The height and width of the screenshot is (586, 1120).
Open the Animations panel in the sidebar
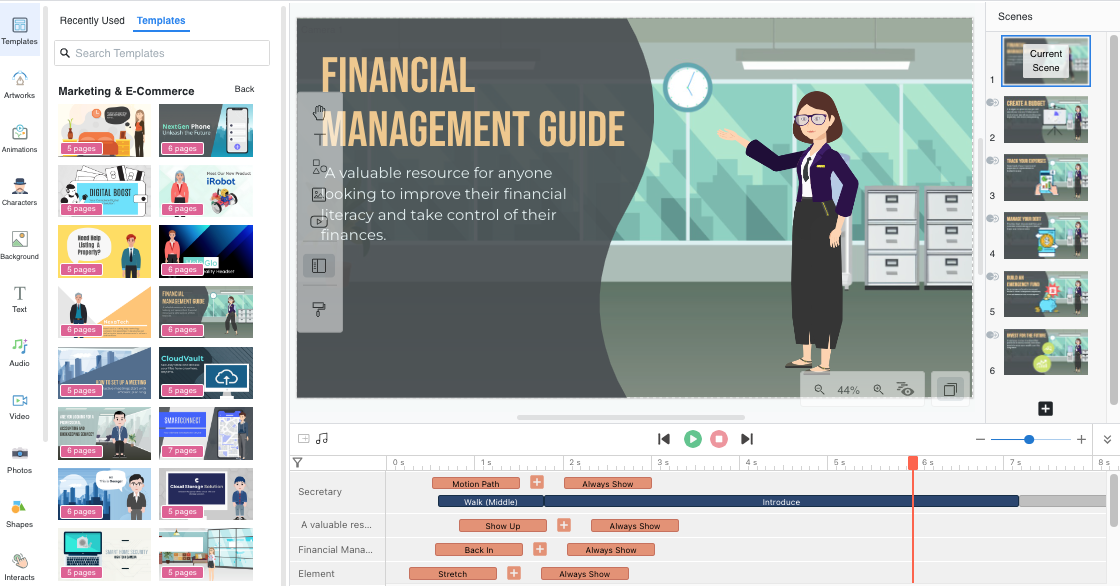(x=19, y=137)
